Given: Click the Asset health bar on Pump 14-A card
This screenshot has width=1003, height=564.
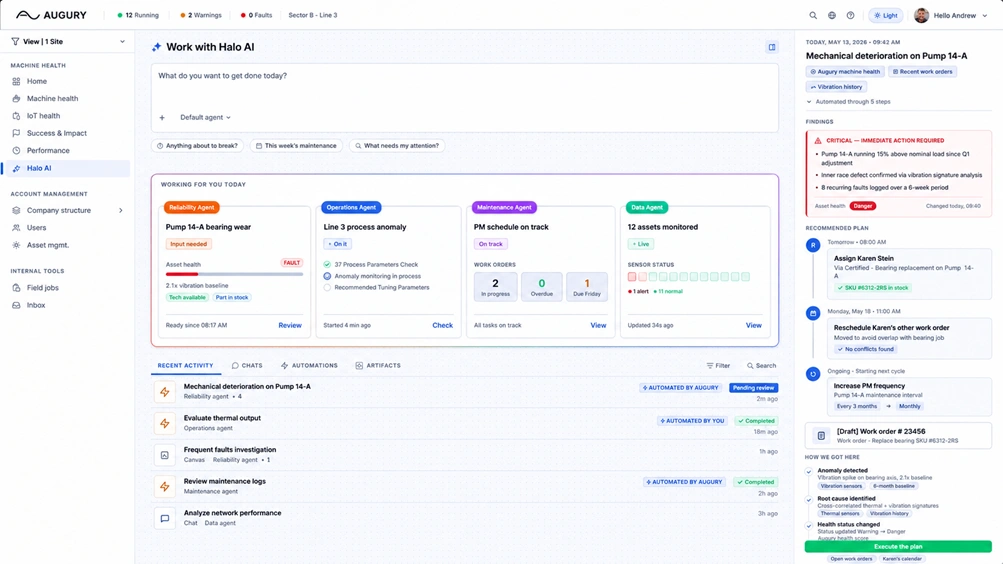Looking at the screenshot, I should [x=234, y=274].
